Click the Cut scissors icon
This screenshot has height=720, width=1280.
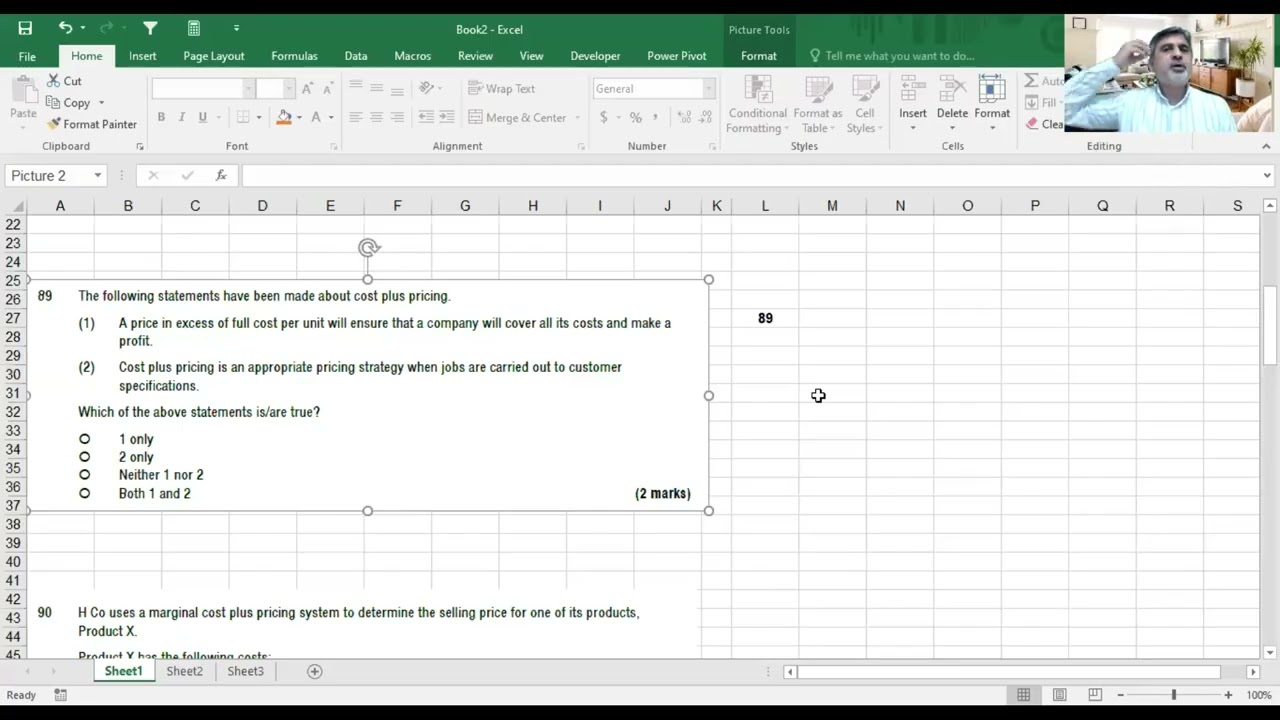coord(54,81)
